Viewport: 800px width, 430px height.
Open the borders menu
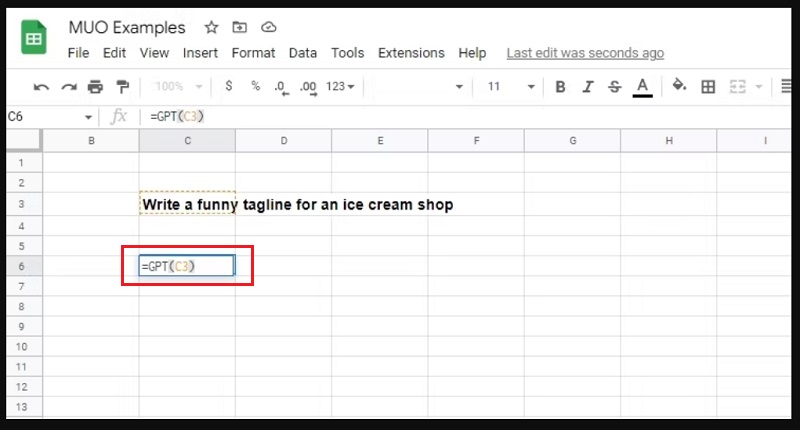point(708,87)
